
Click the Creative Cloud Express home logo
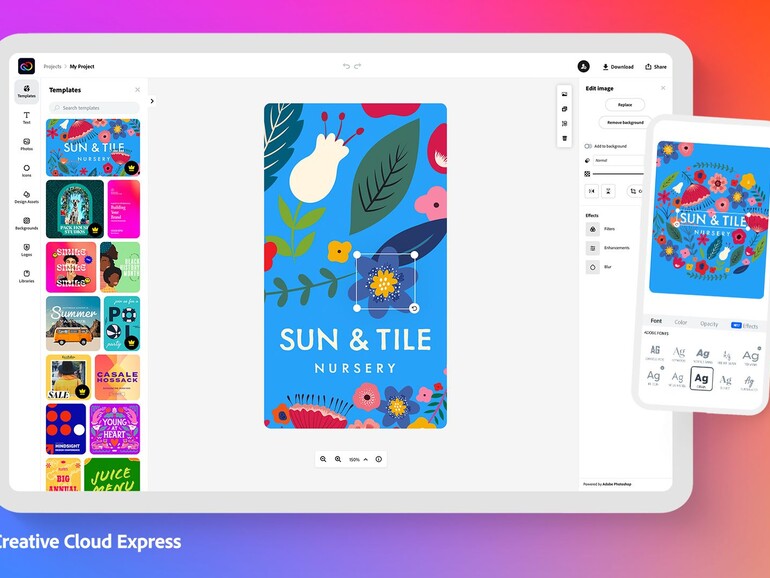[x=27, y=66]
